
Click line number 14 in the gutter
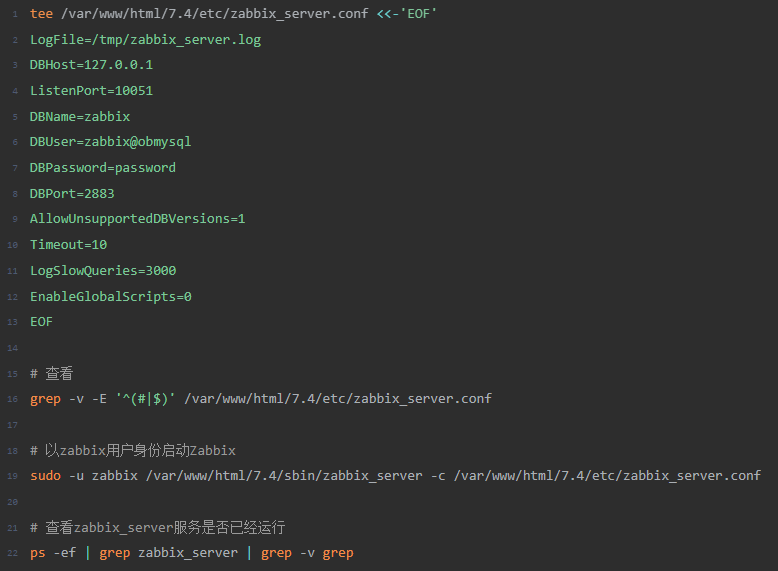coord(12,348)
